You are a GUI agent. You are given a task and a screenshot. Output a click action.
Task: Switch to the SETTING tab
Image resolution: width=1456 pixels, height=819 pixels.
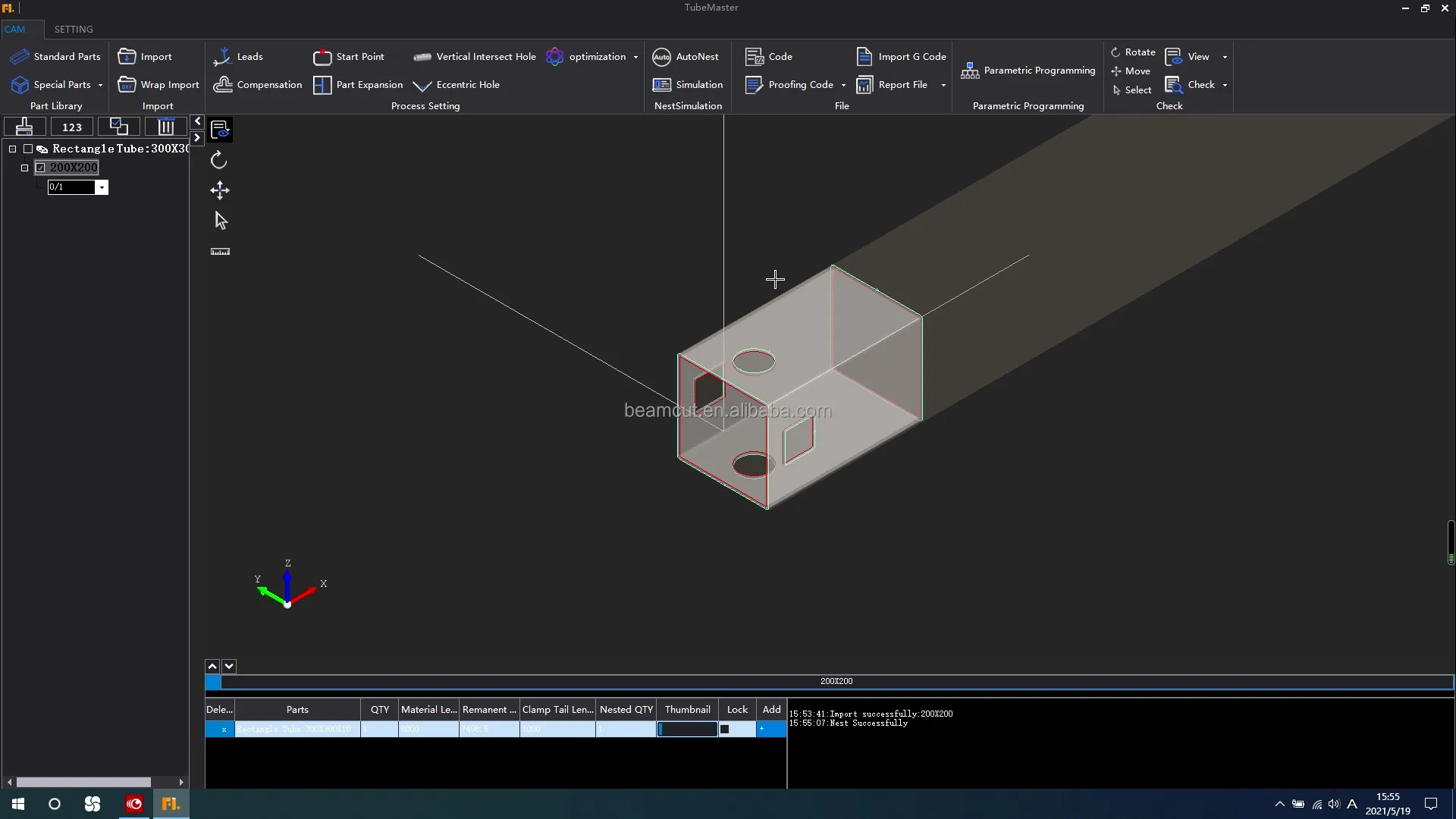pyautogui.click(x=73, y=29)
